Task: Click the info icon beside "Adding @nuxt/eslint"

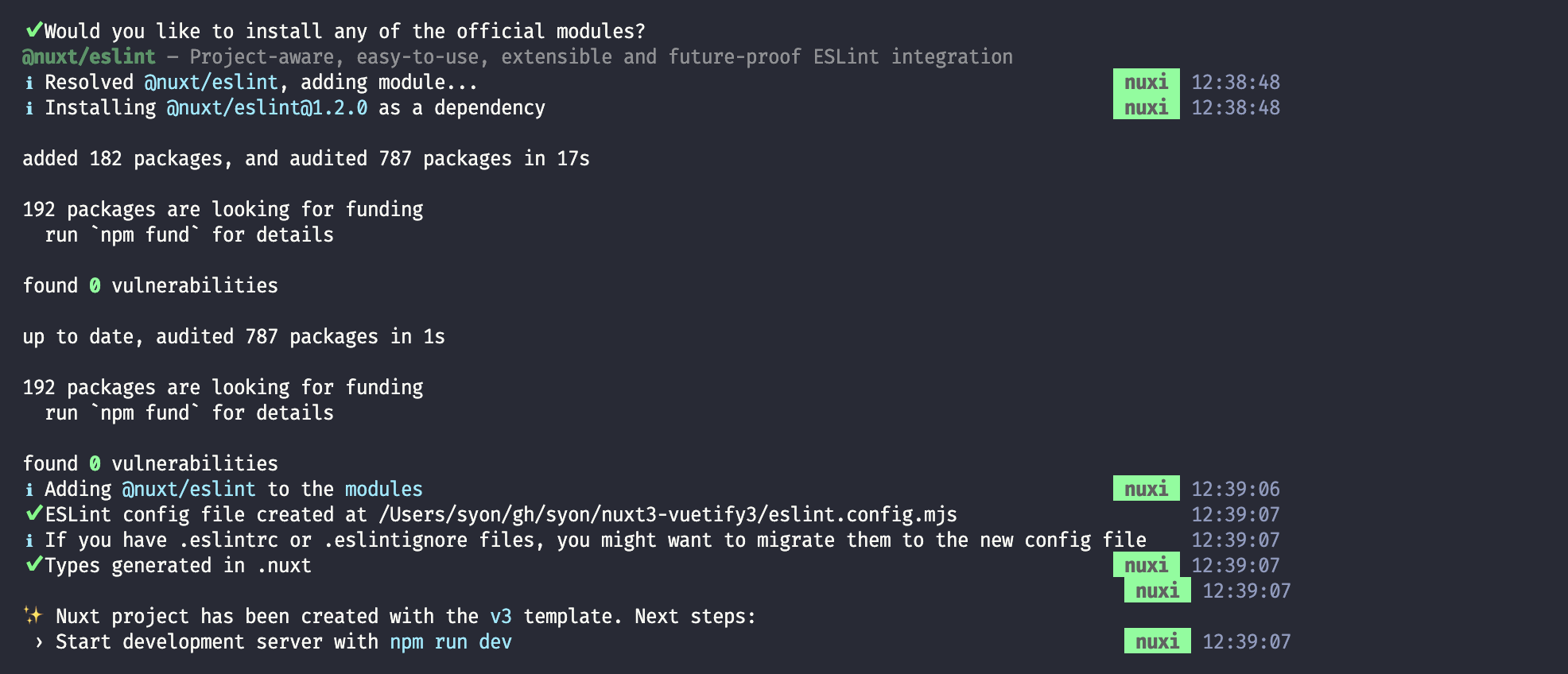Action: pos(29,490)
